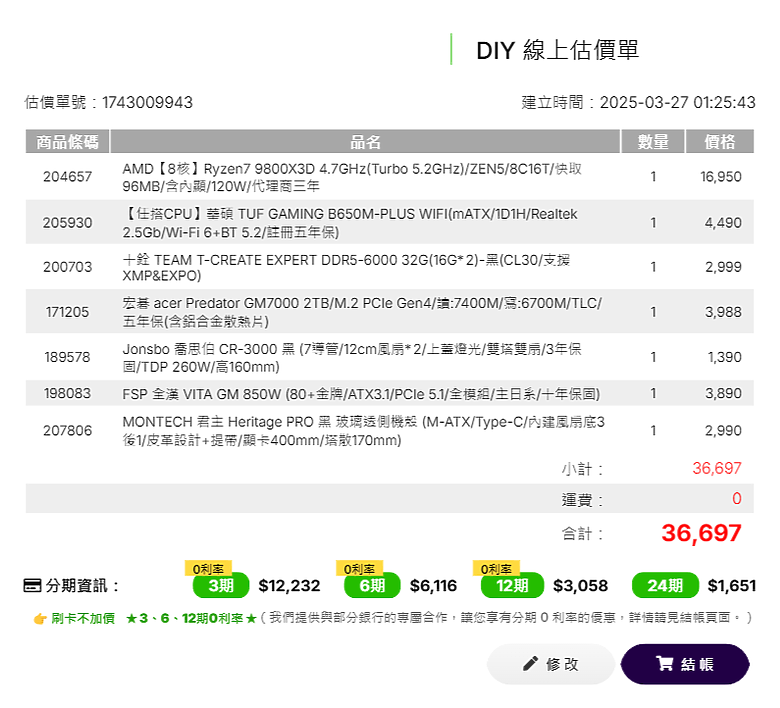This screenshot has height=708, width=780.
Task: Click the 修改 edit button
Action: coord(551,664)
